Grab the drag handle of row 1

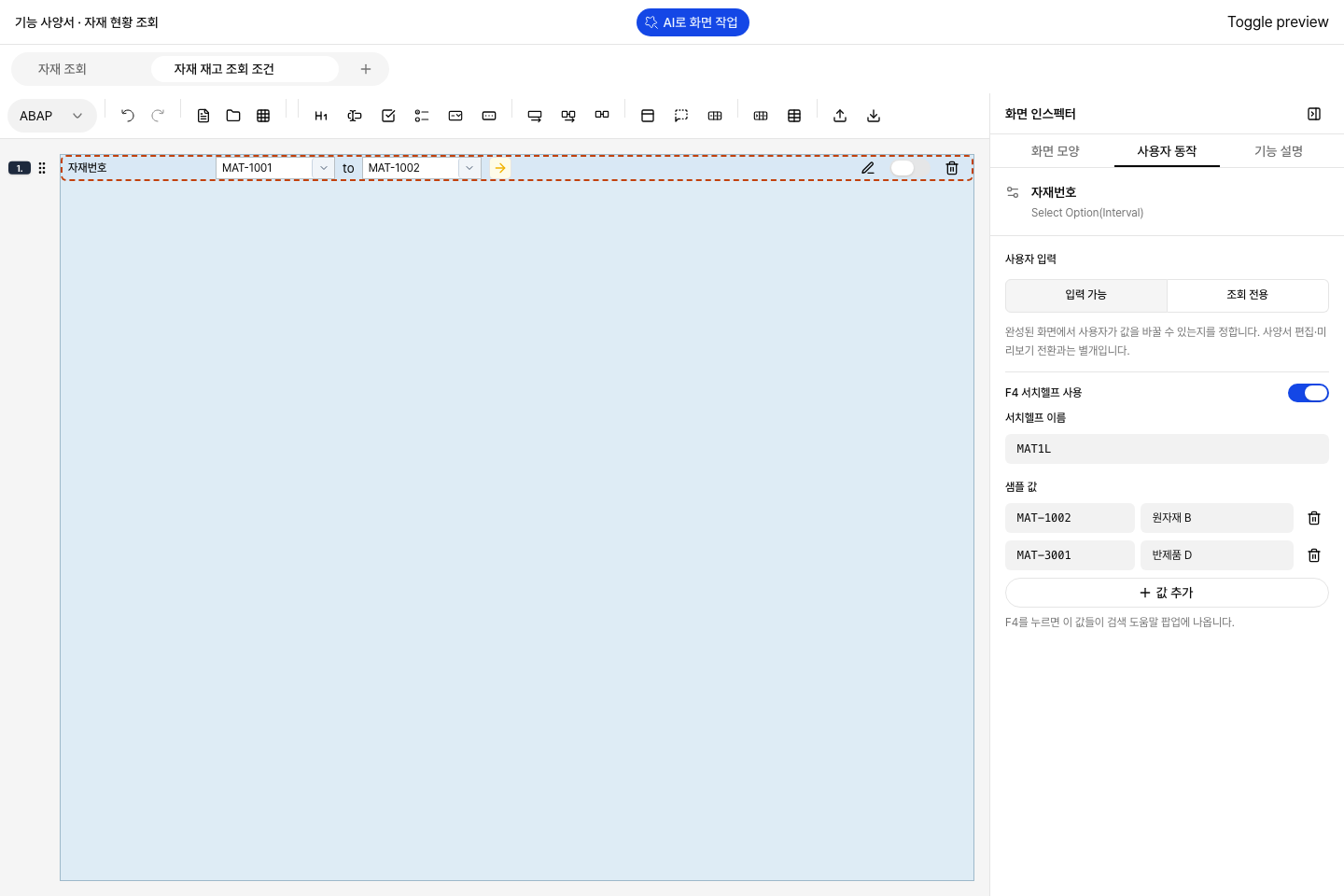pyautogui.click(x=42, y=168)
